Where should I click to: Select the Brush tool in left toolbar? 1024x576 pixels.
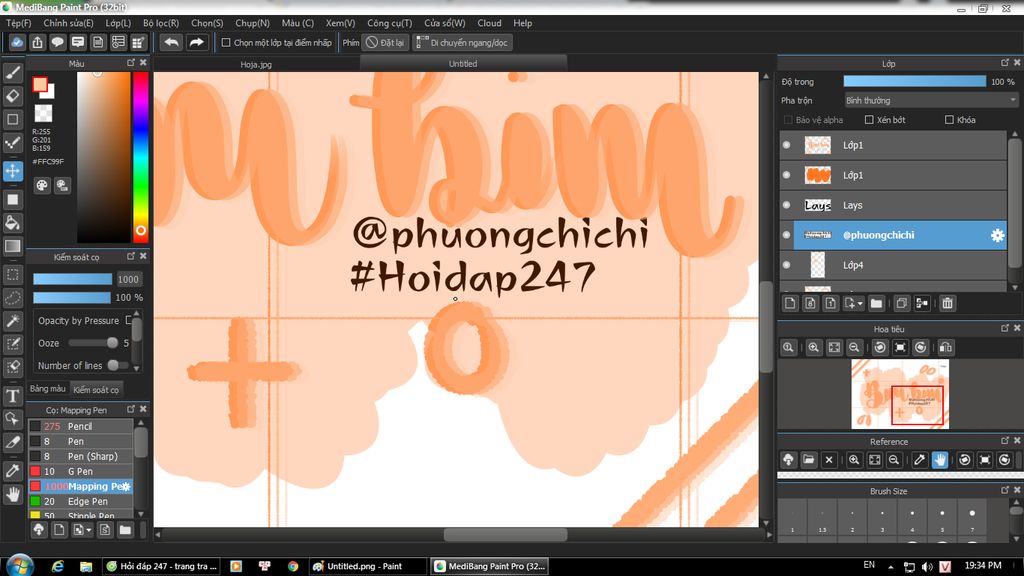[x=12, y=72]
